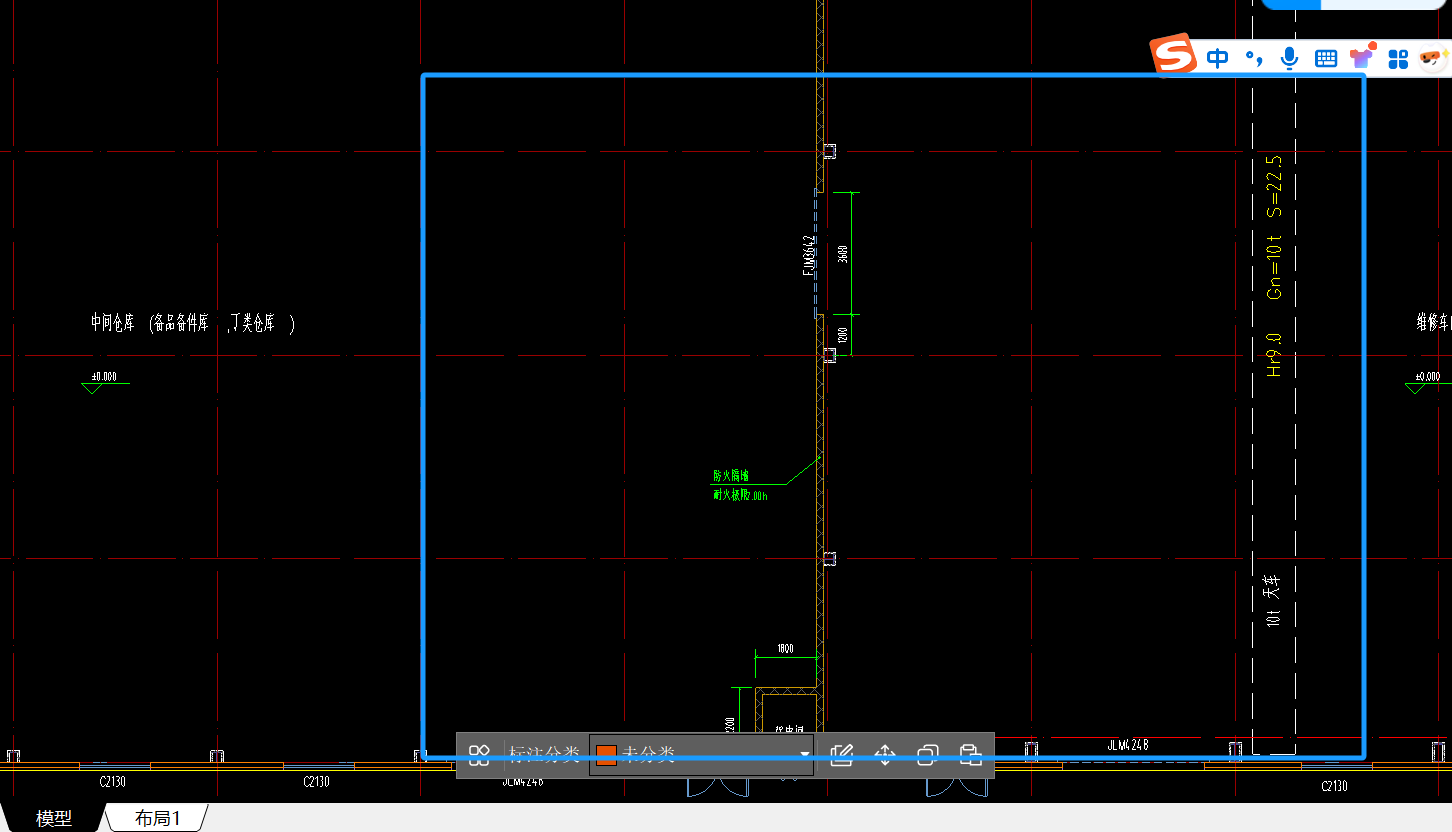Click the paste annotation clipboard icon
The image size is (1452, 832).
tap(969, 754)
